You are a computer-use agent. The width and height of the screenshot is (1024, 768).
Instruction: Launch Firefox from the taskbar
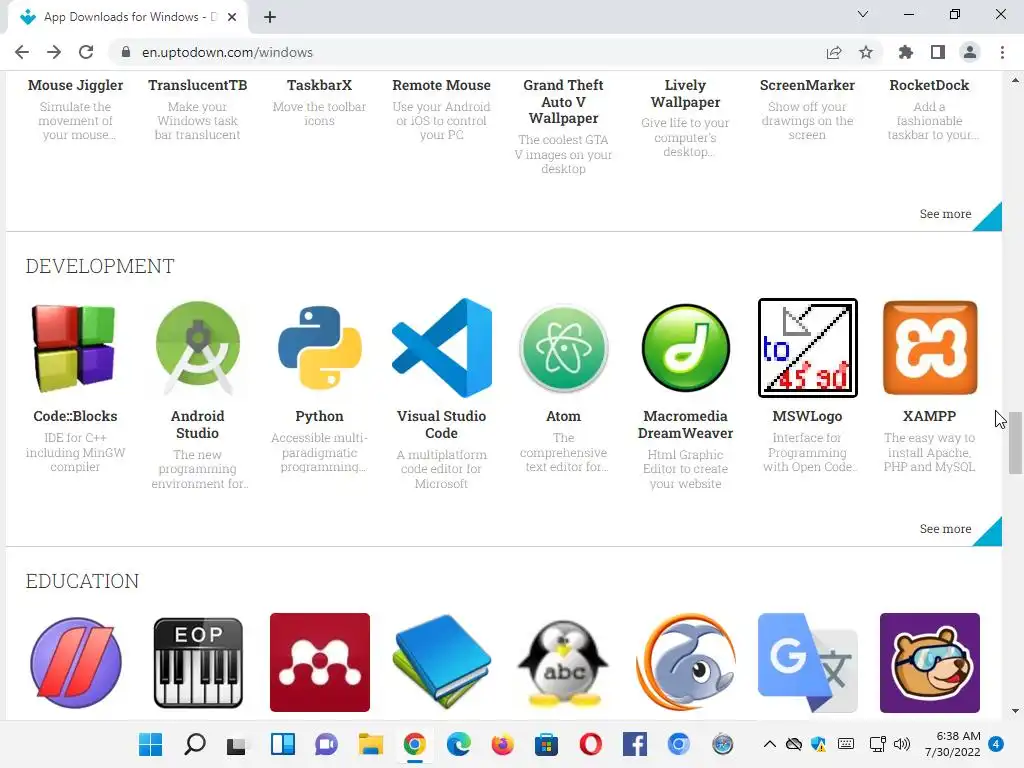[502, 744]
